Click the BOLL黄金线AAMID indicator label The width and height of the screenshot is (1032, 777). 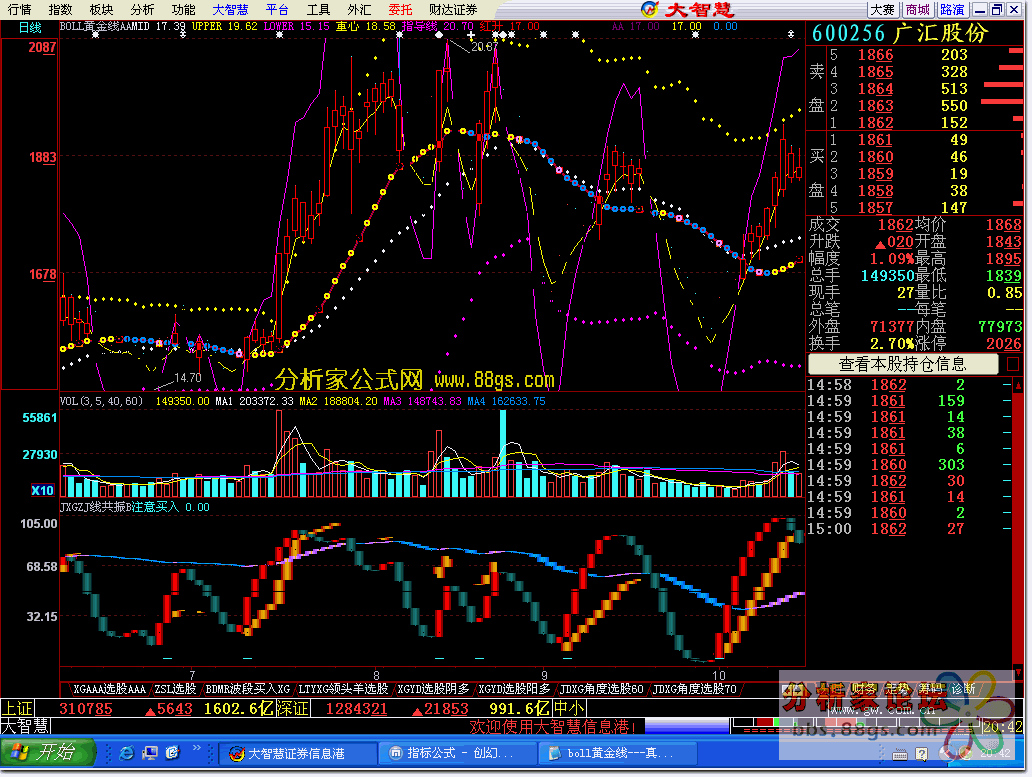point(105,26)
